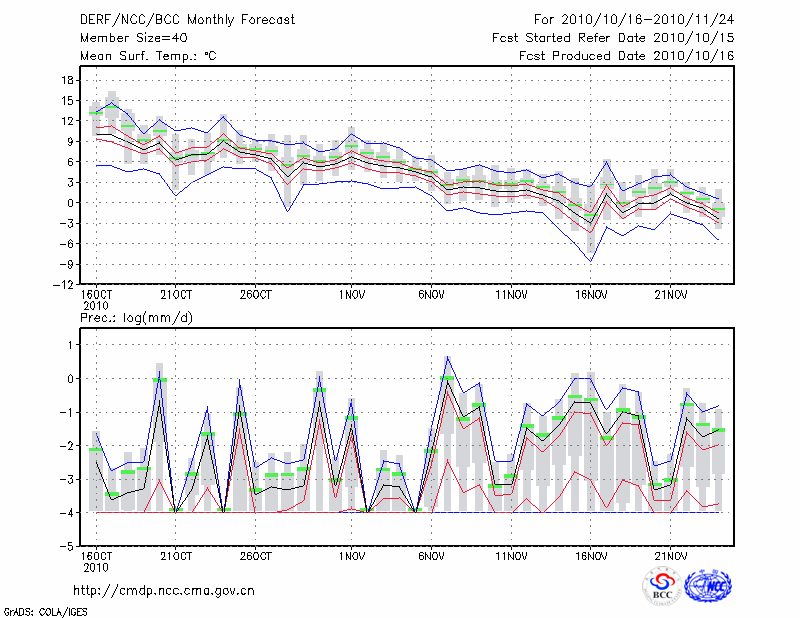This screenshot has width=800, height=618.
Task: Click the forecast period 2010/10/16-2010/11/24 text
Action: [x=633, y=19]
